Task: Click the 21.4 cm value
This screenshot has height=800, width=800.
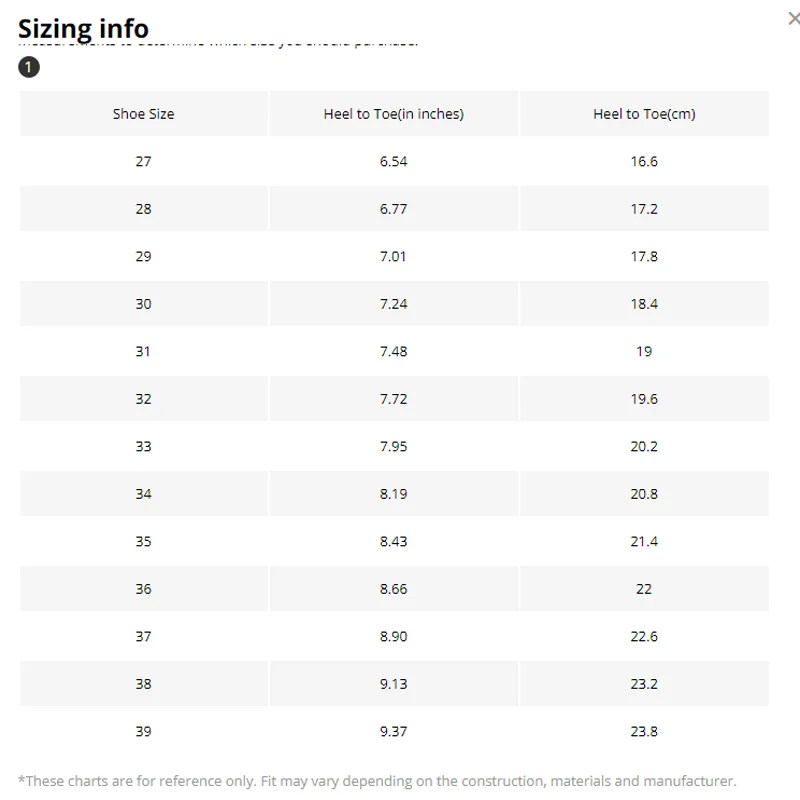Action: 644,541
